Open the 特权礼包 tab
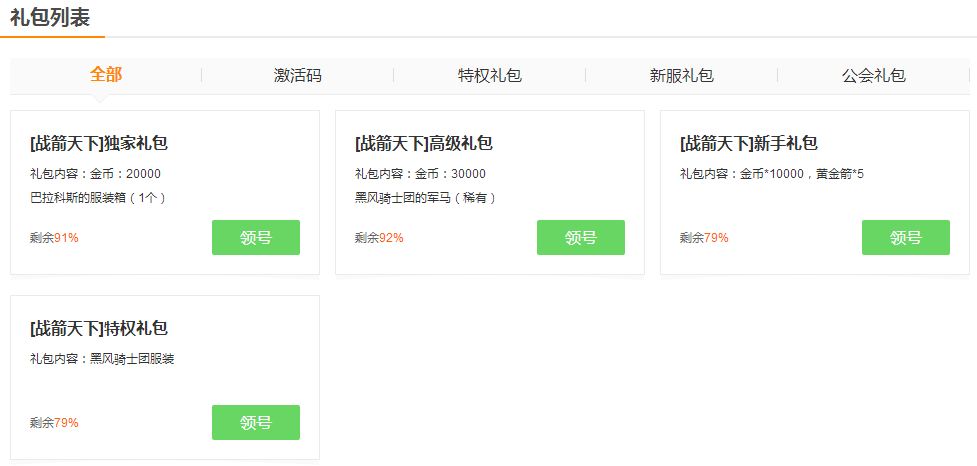Image resolution: width=977 pixels, height=466 pixels. click(490, 76)
